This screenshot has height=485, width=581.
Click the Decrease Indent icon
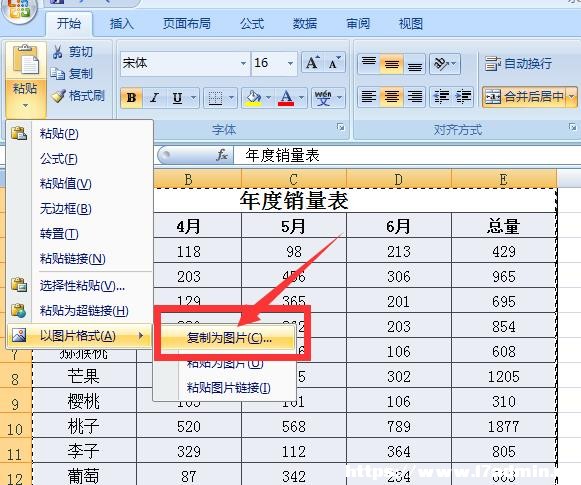pos(441,97)
